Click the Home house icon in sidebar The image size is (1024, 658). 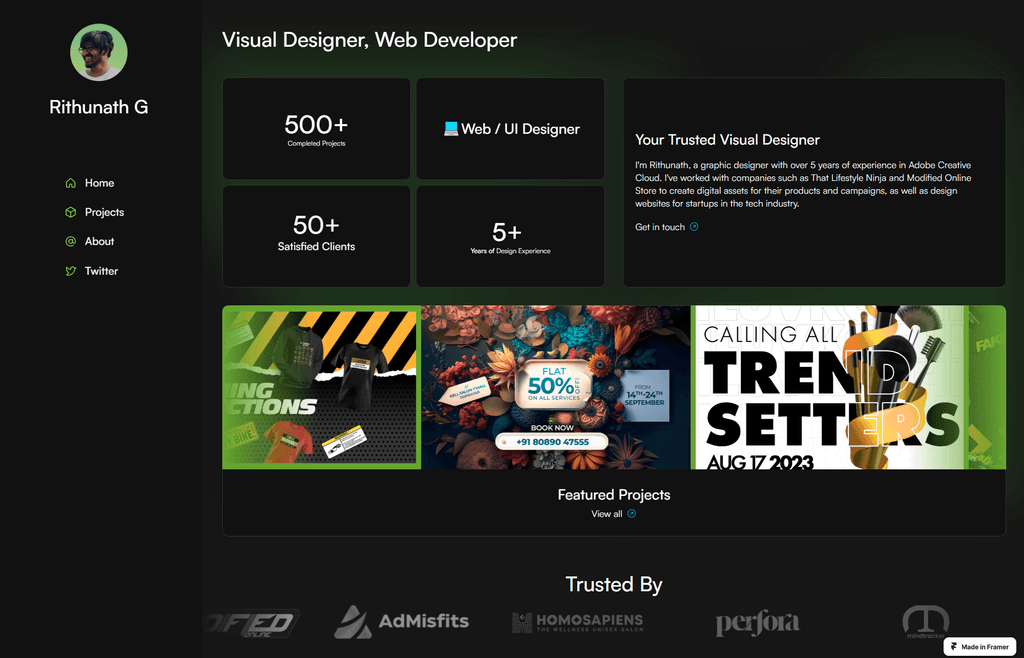point(71,183)
